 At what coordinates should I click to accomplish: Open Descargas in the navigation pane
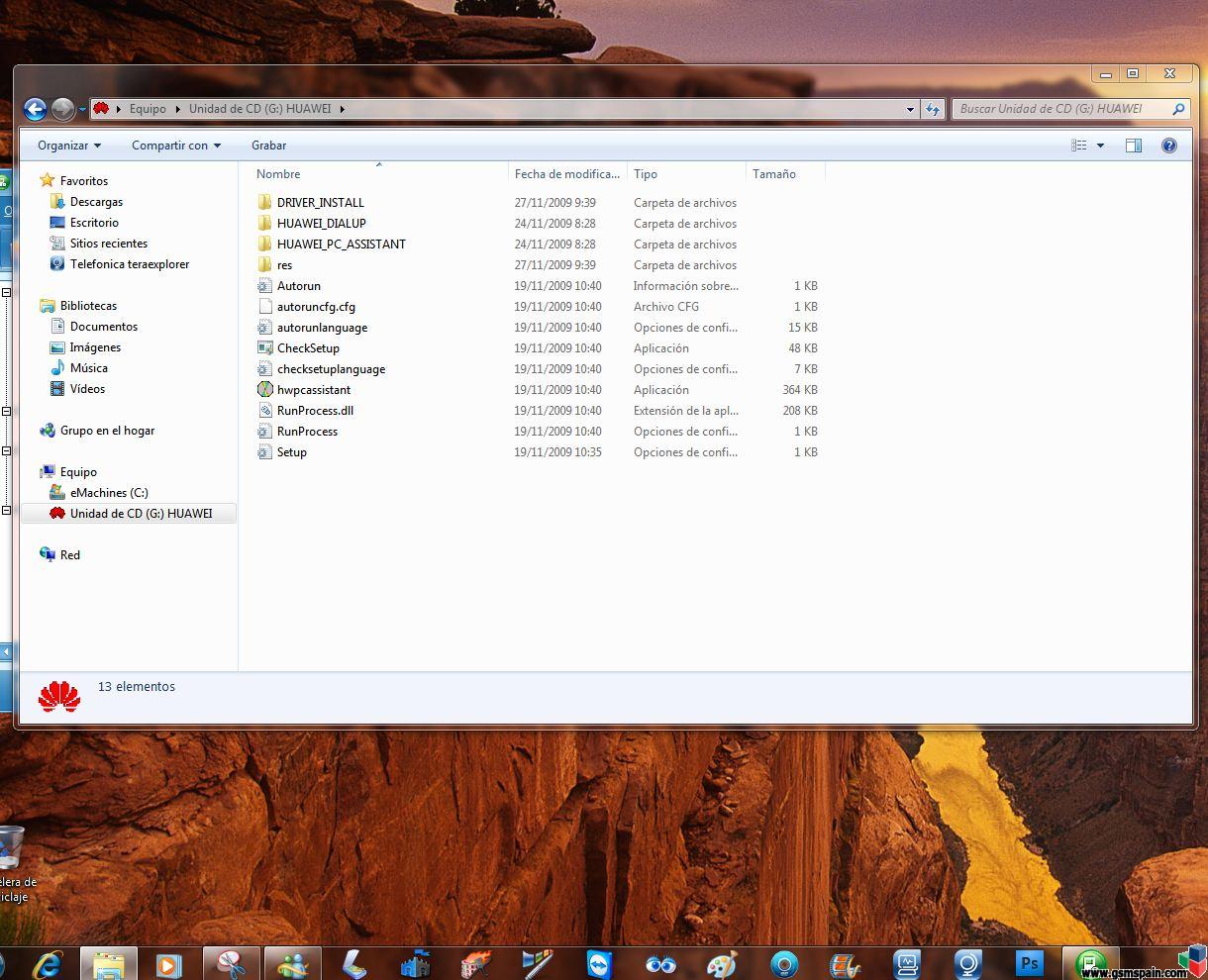point(96,202)
